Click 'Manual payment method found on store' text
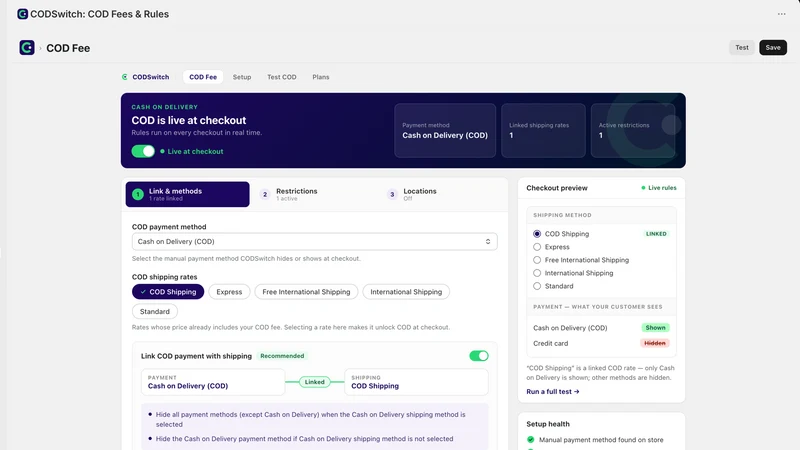The height and width of the screenshot is (450, 800). (601, 439)
